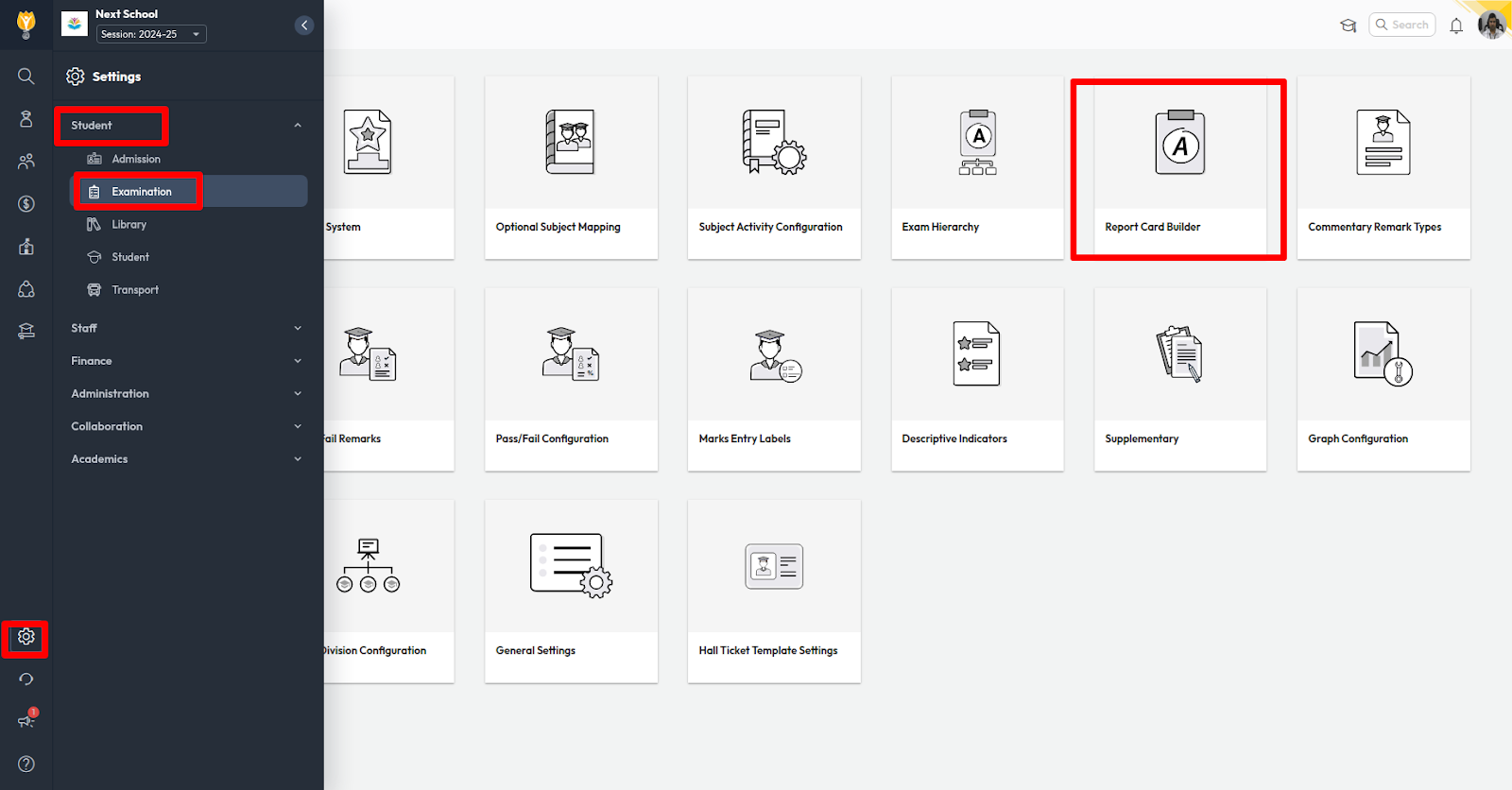1512x790 pixels.
Task: Open the Exam Hierarchy tile
Action: [977, 167]
